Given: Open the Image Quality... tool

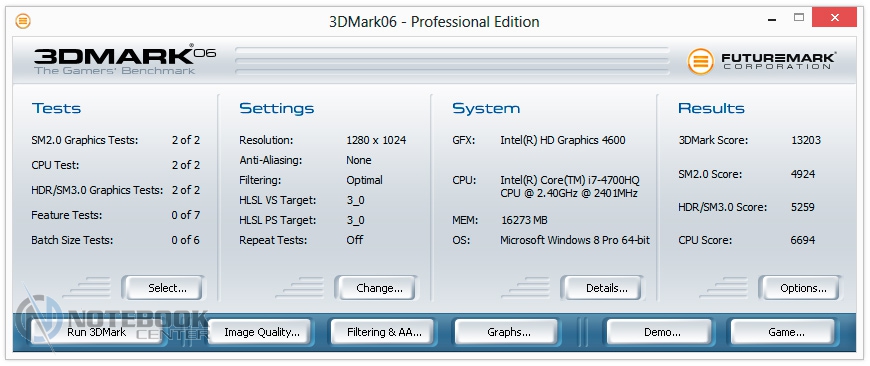Looking at the screenshot, I should pos(259,332).
